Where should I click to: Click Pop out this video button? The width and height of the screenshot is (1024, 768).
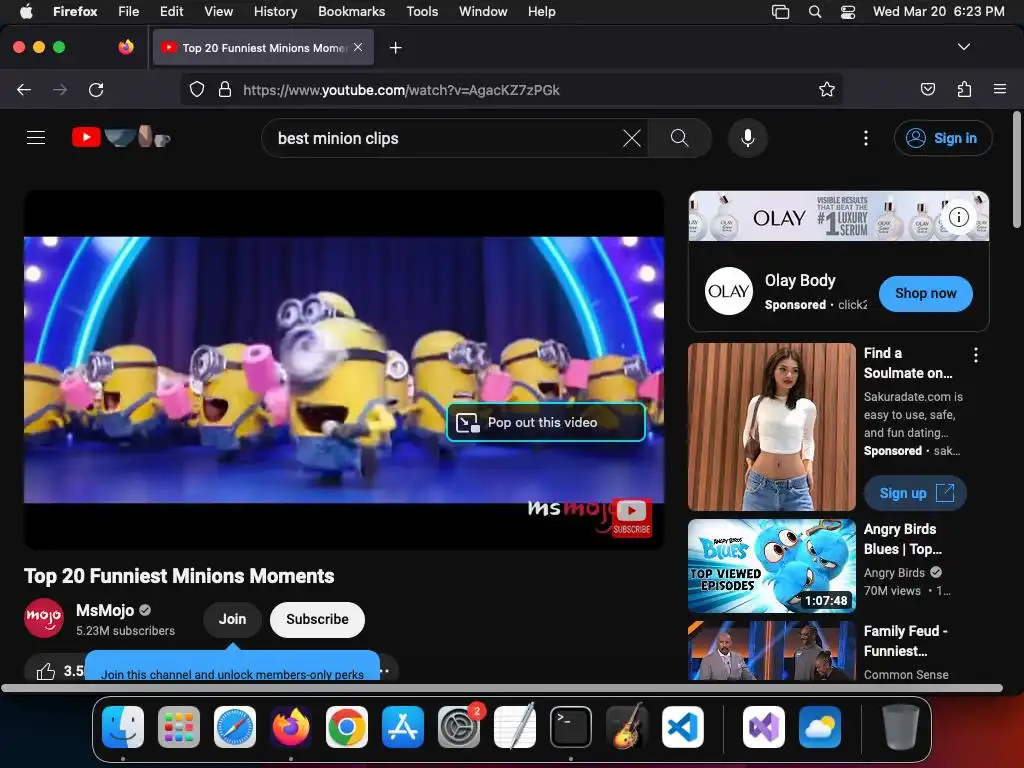[x=546, y=422]
